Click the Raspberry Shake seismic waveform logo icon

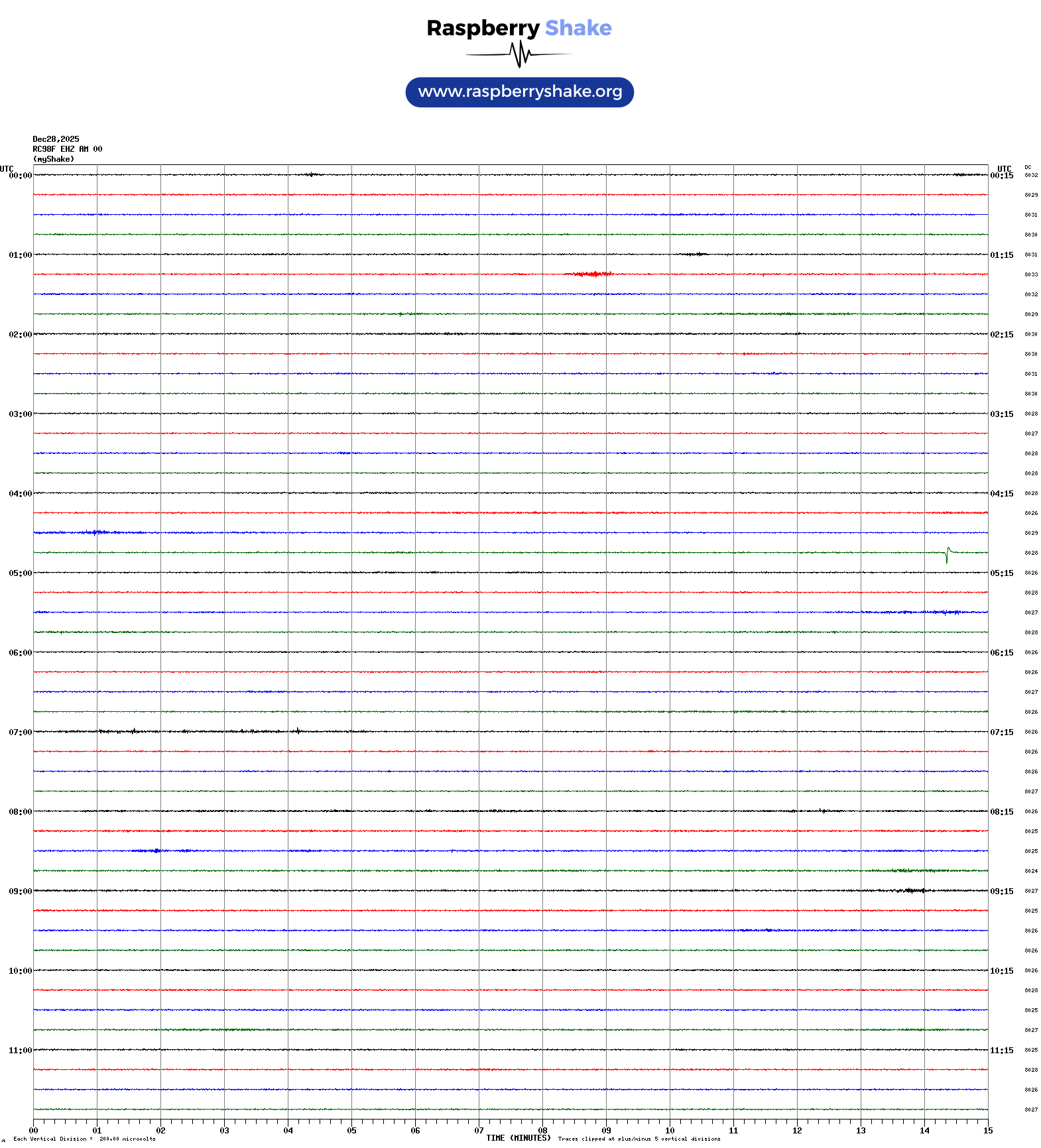click(519, 54)
